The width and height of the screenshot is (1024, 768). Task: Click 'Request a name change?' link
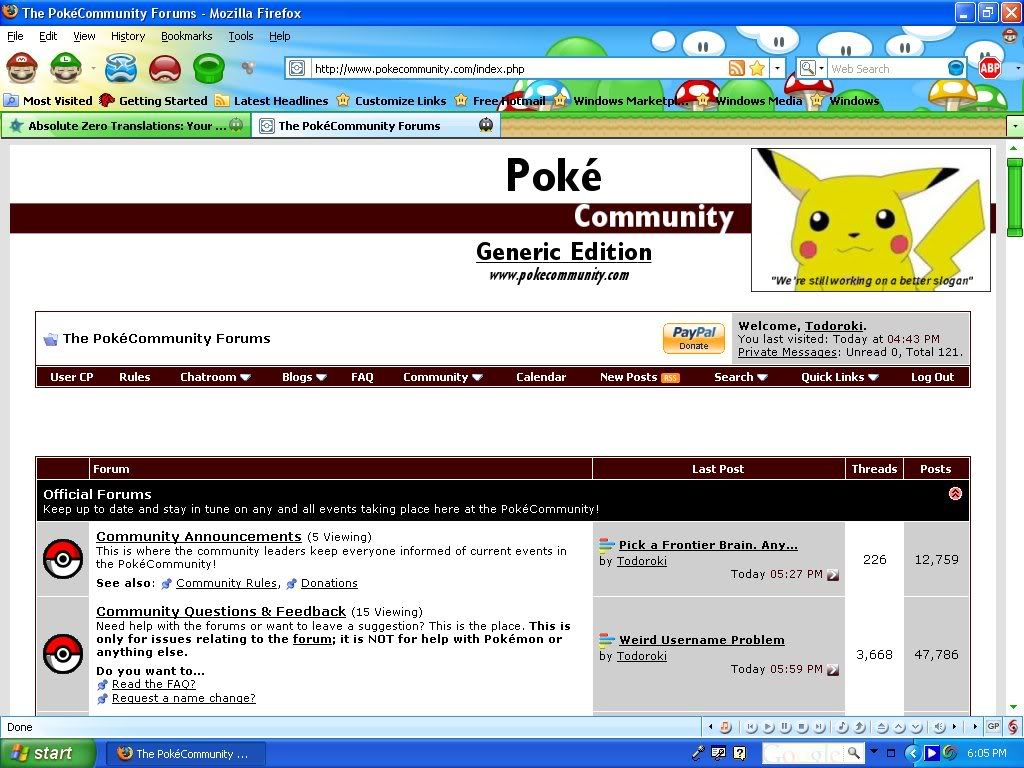pos(184,698)
